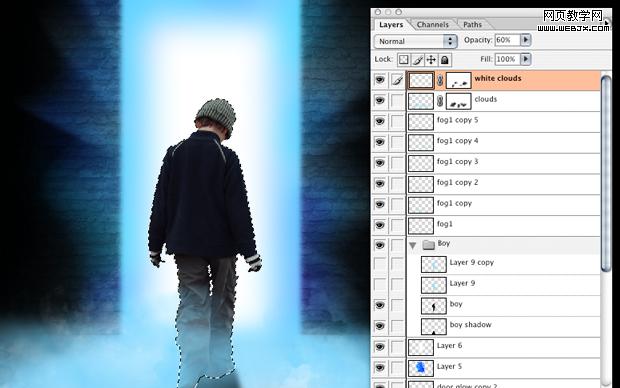Hide the fog1 copy 2 layer
The width and height of the screenshot is (620, 388).
(x=380, y=184)
